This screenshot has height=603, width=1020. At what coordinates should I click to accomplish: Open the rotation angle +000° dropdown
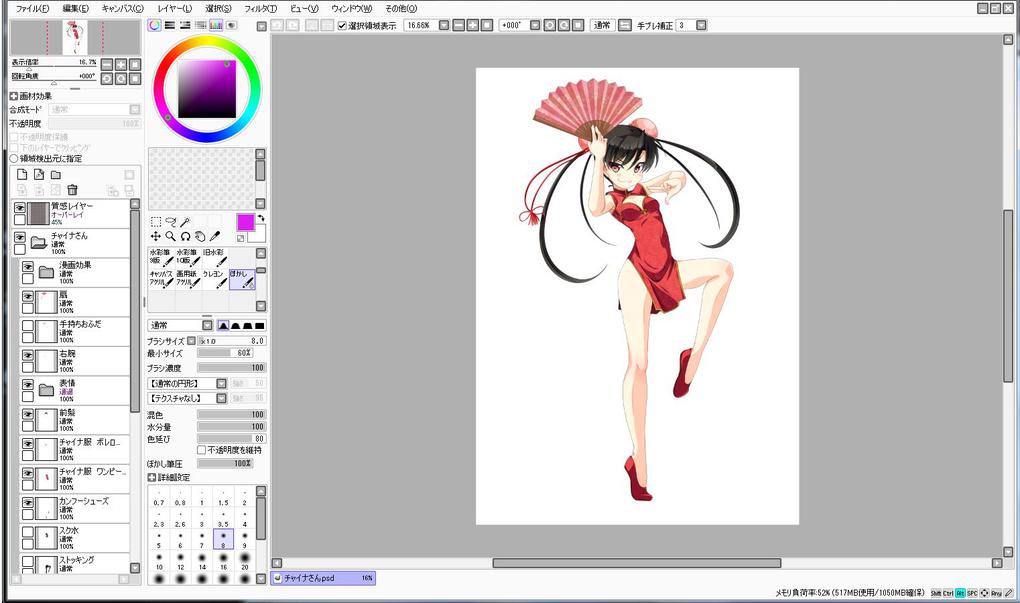point(535,25)
